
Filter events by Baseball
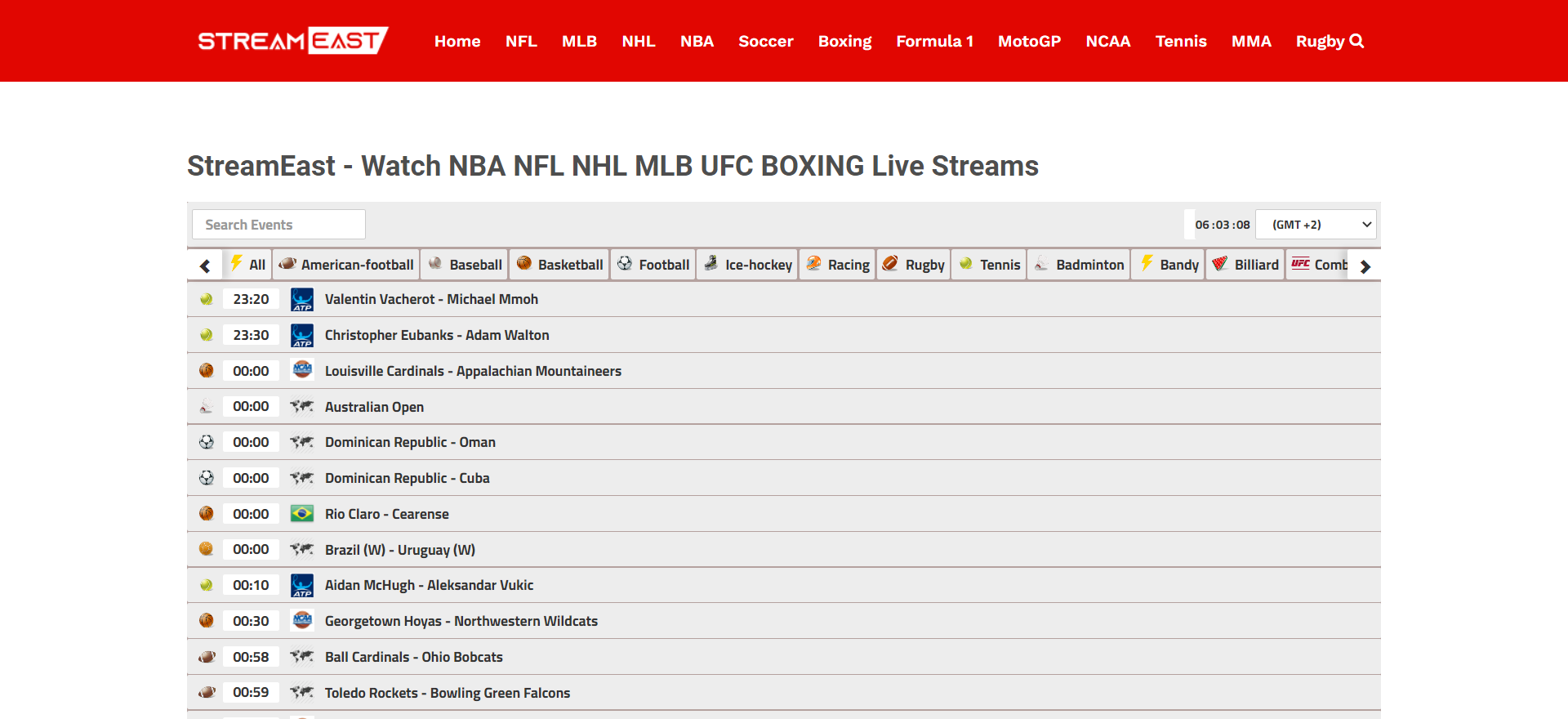click(465, 265)
